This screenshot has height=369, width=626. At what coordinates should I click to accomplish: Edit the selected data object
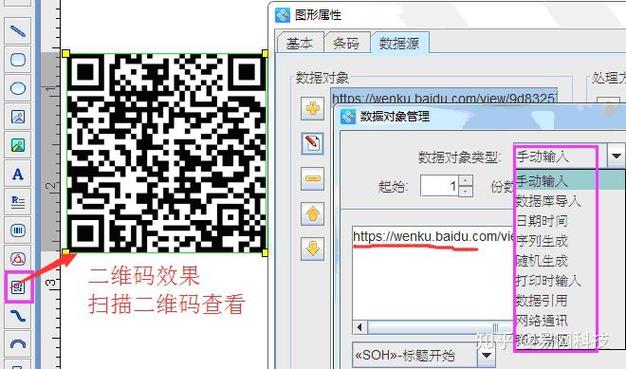coord(312,143)
